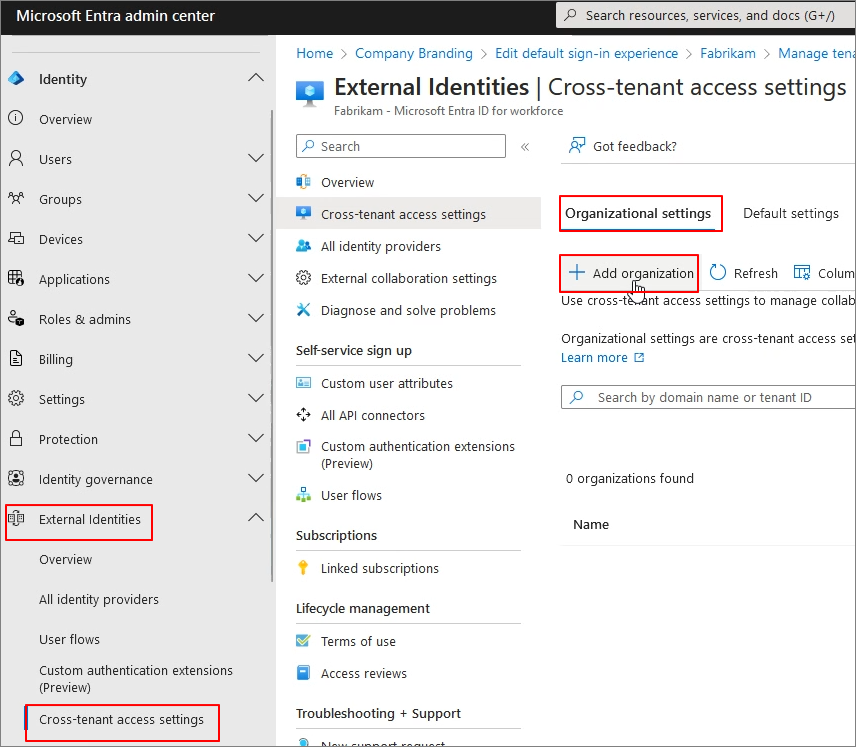Collapse the Identity section chevron

tap(255, 78)
